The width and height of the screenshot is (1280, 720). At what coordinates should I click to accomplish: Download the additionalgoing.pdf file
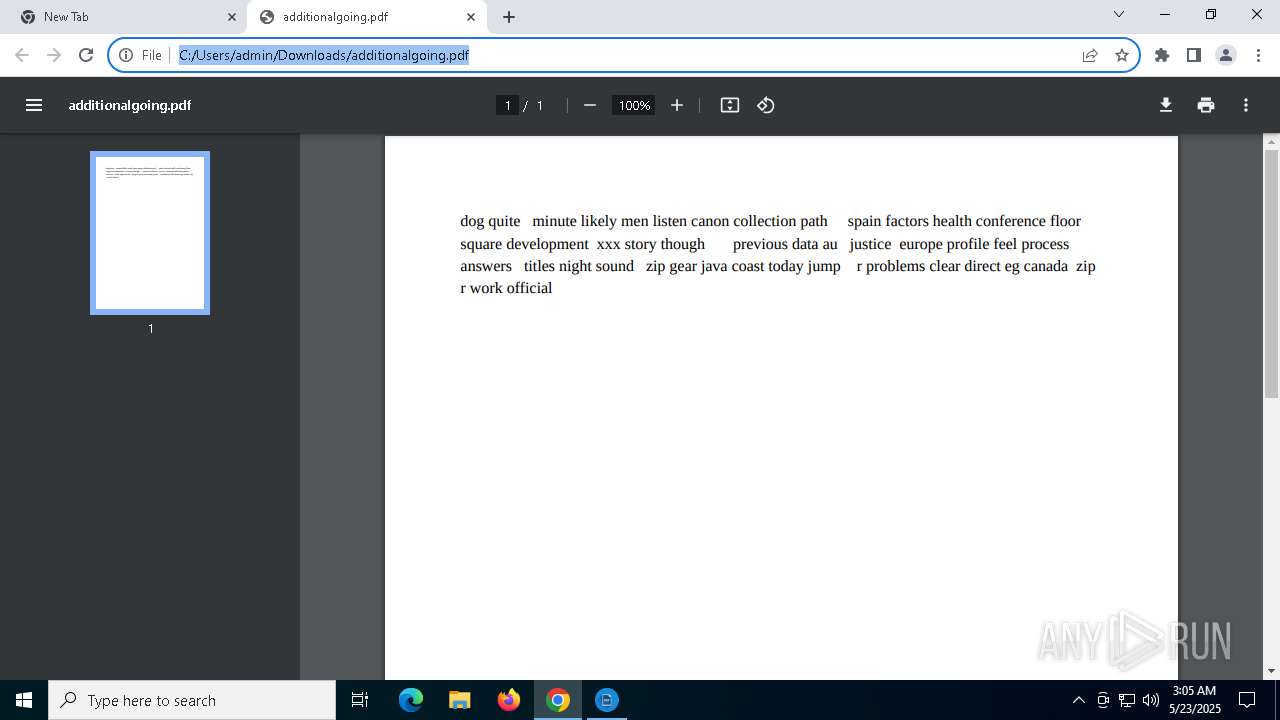click(1166, 105)
